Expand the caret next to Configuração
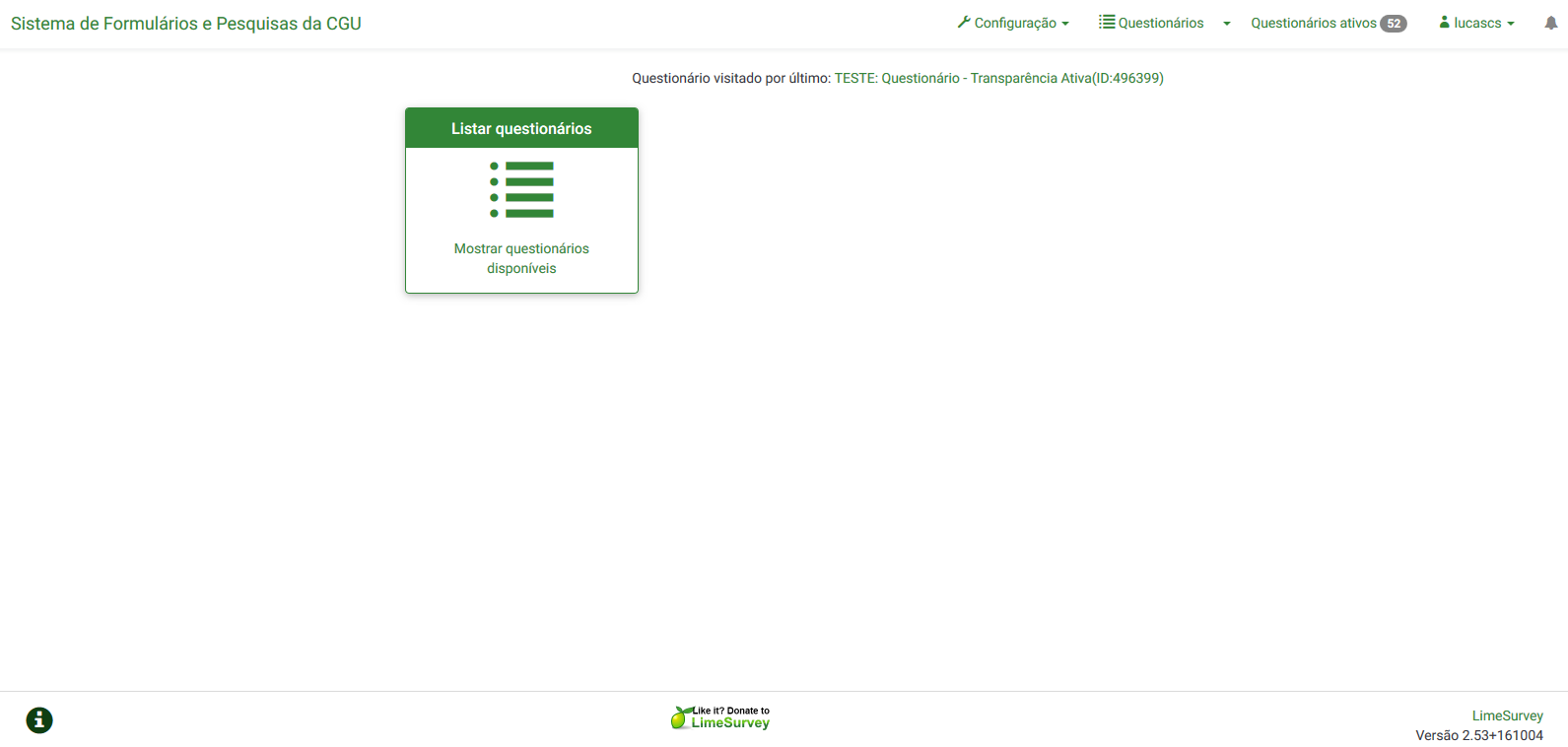Screen dimensions: 1568x747 (1065, 24)
